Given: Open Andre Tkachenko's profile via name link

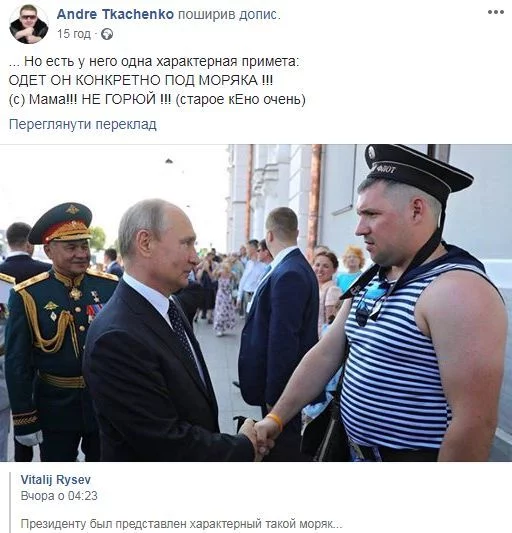Looking at the screenshot, I should point(115,14).
